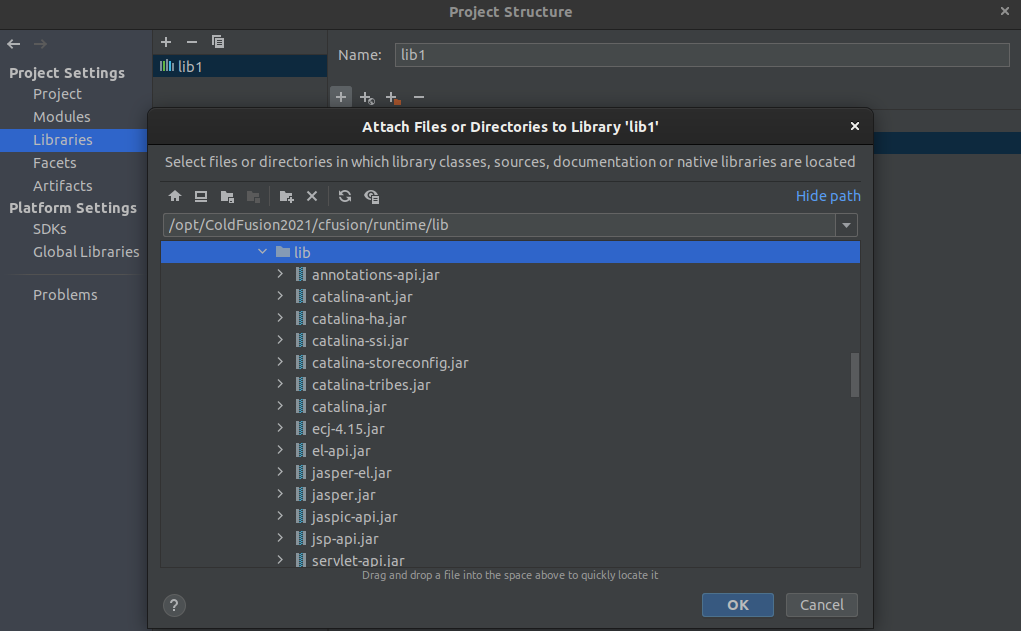Refresh the file tree

click(345, 196)
